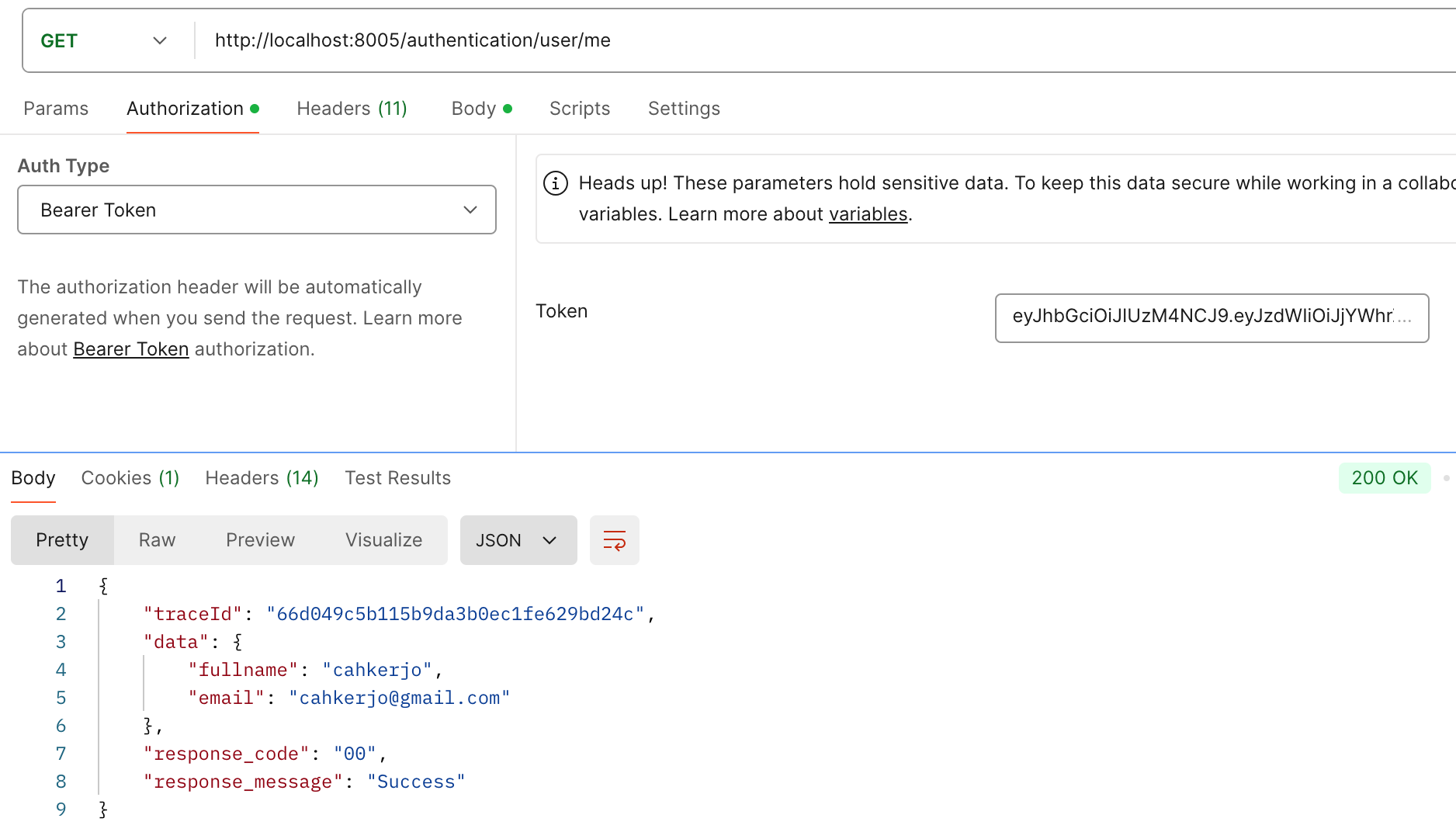1456x832 pixels.
Task: Click inside the Token input field
Action: pyautogui.click(x=1212, y=317)
